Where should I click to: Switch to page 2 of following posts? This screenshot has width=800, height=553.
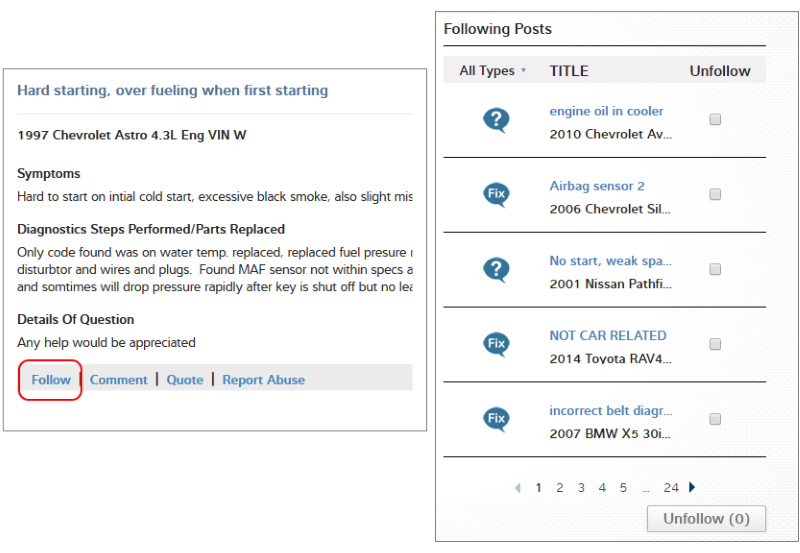(560, 488)
